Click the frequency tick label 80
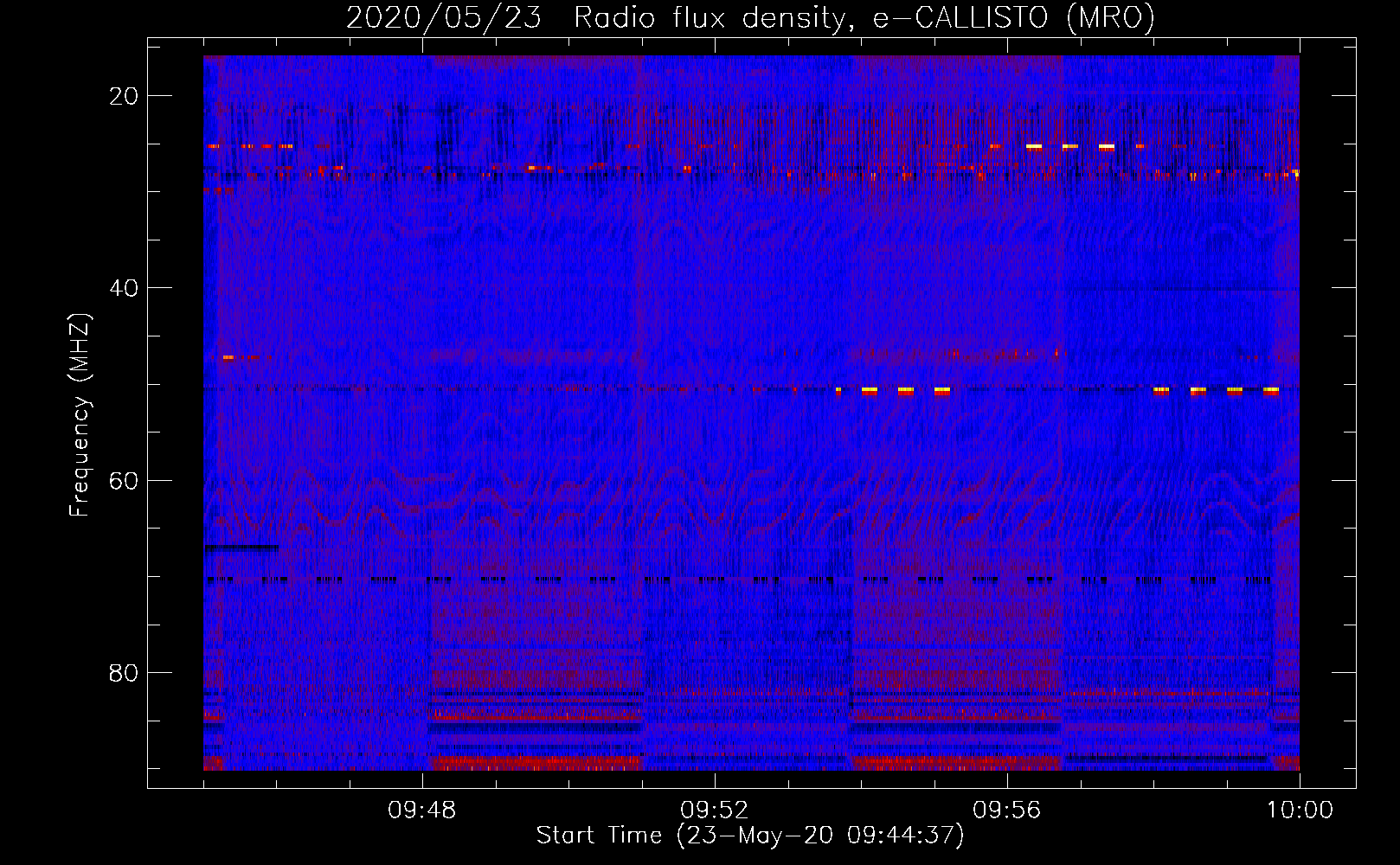The image size is (1400, 865). pyautogui.click(x=124, y=673)
